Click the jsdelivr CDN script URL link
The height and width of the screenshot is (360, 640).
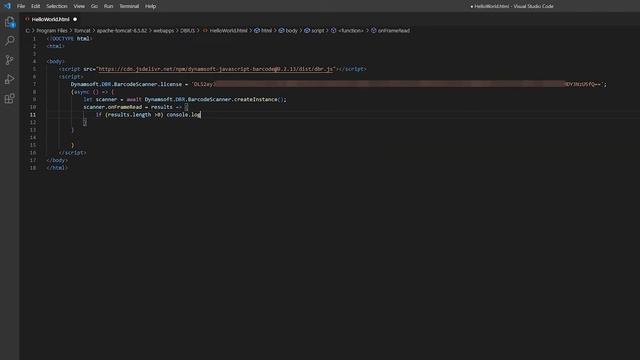(x=216, y=69)
